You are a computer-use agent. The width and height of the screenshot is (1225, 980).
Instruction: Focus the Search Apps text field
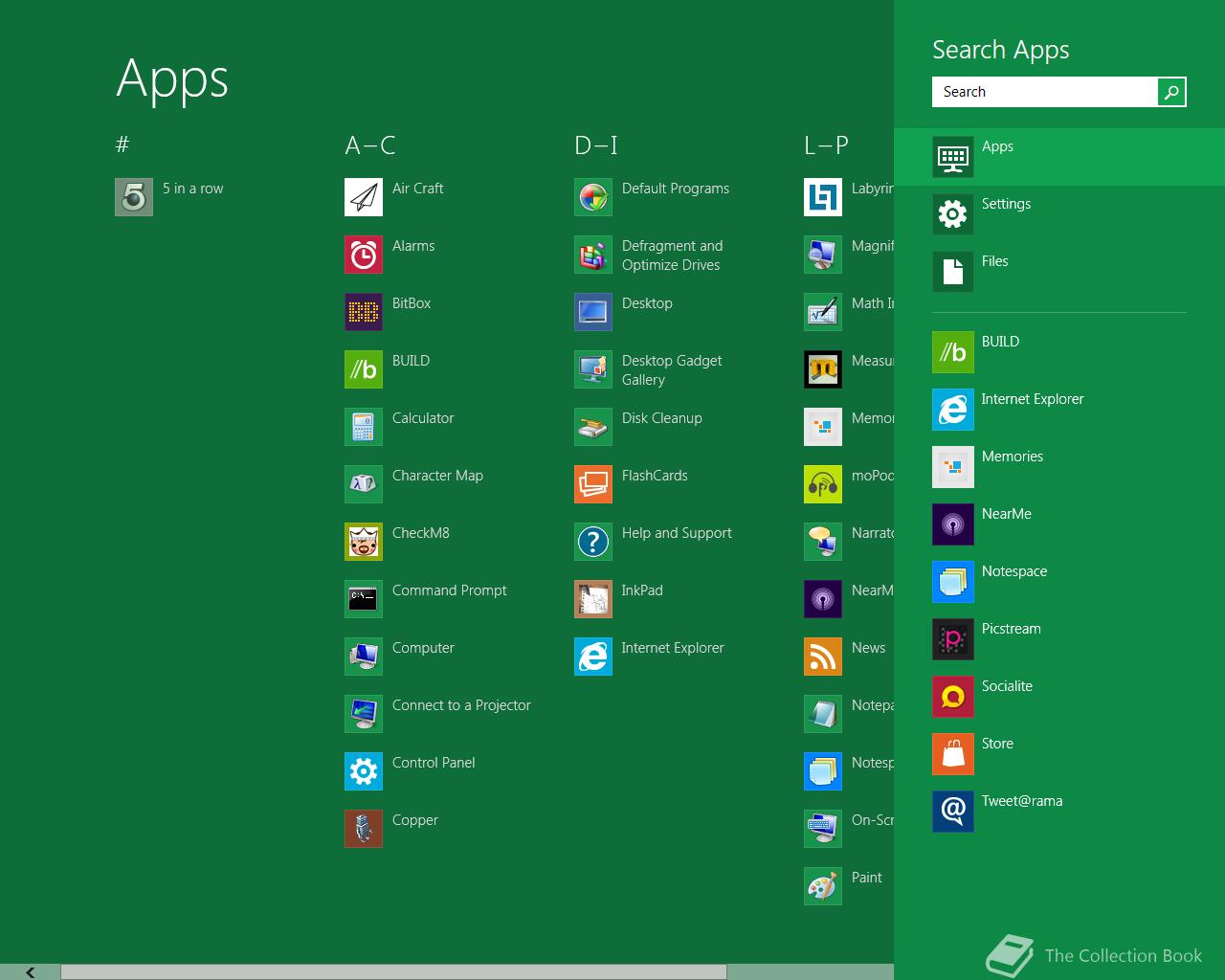point(1045,92)
